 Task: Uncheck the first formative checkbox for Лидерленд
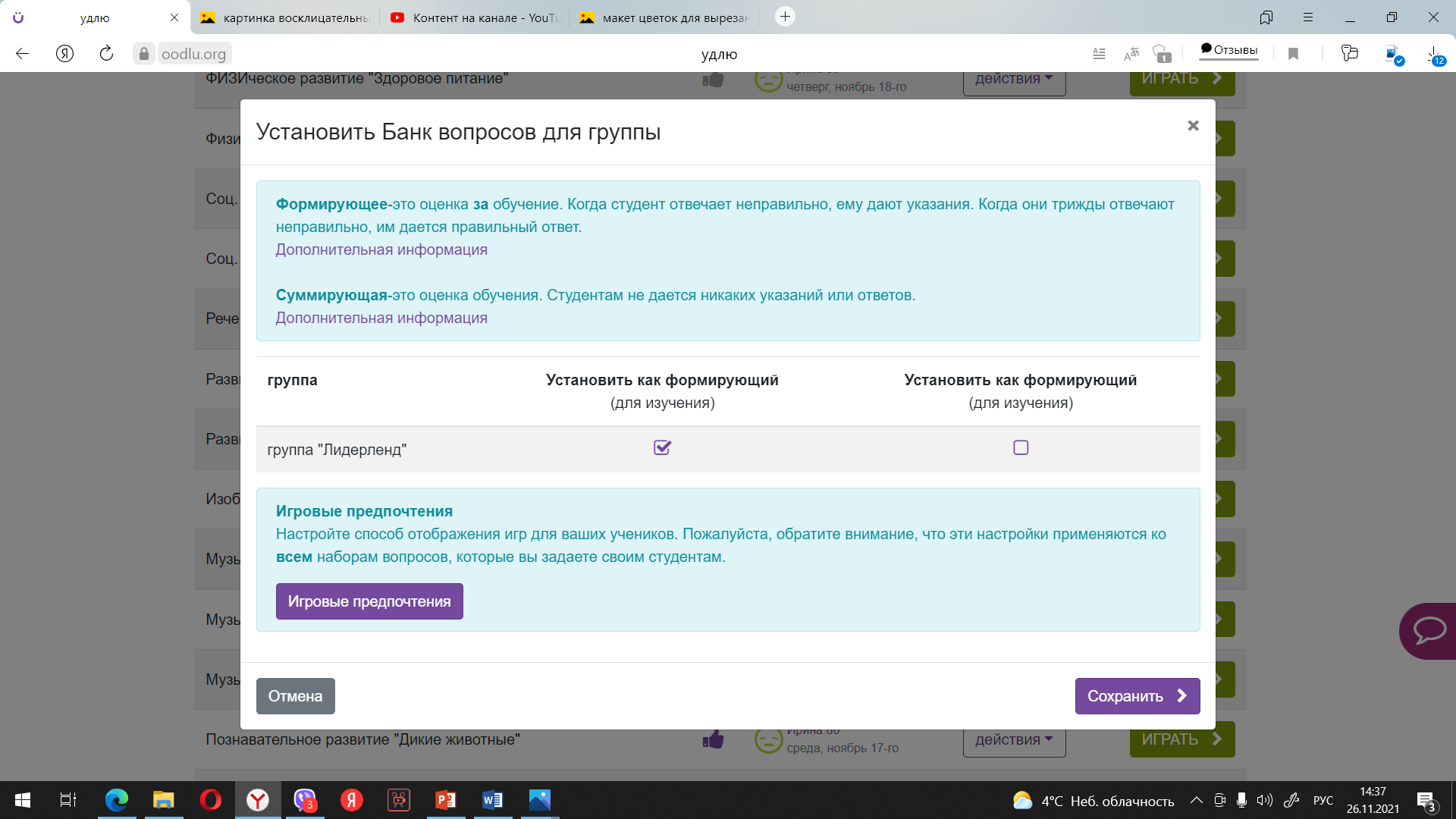pyautogui.click(x=662, y=447)
